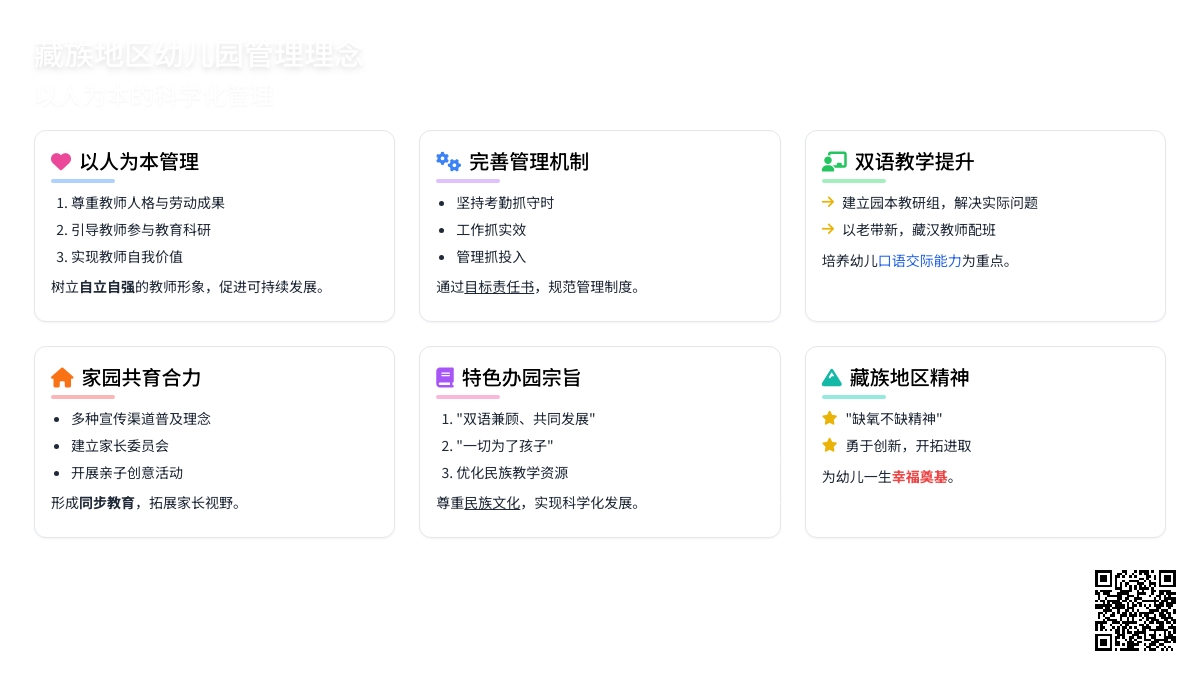The width and height of the screenshot is (1200, 675).
Task: Click the QR code image
Action: [x=1135, y=610]
